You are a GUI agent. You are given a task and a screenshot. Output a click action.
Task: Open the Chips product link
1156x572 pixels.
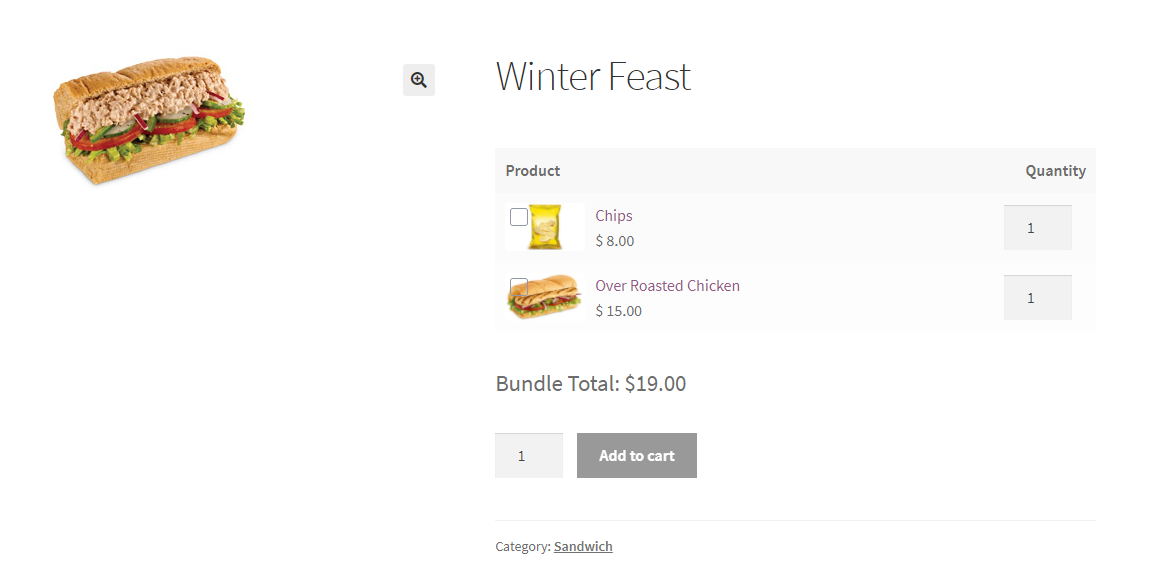click(613, 216)
